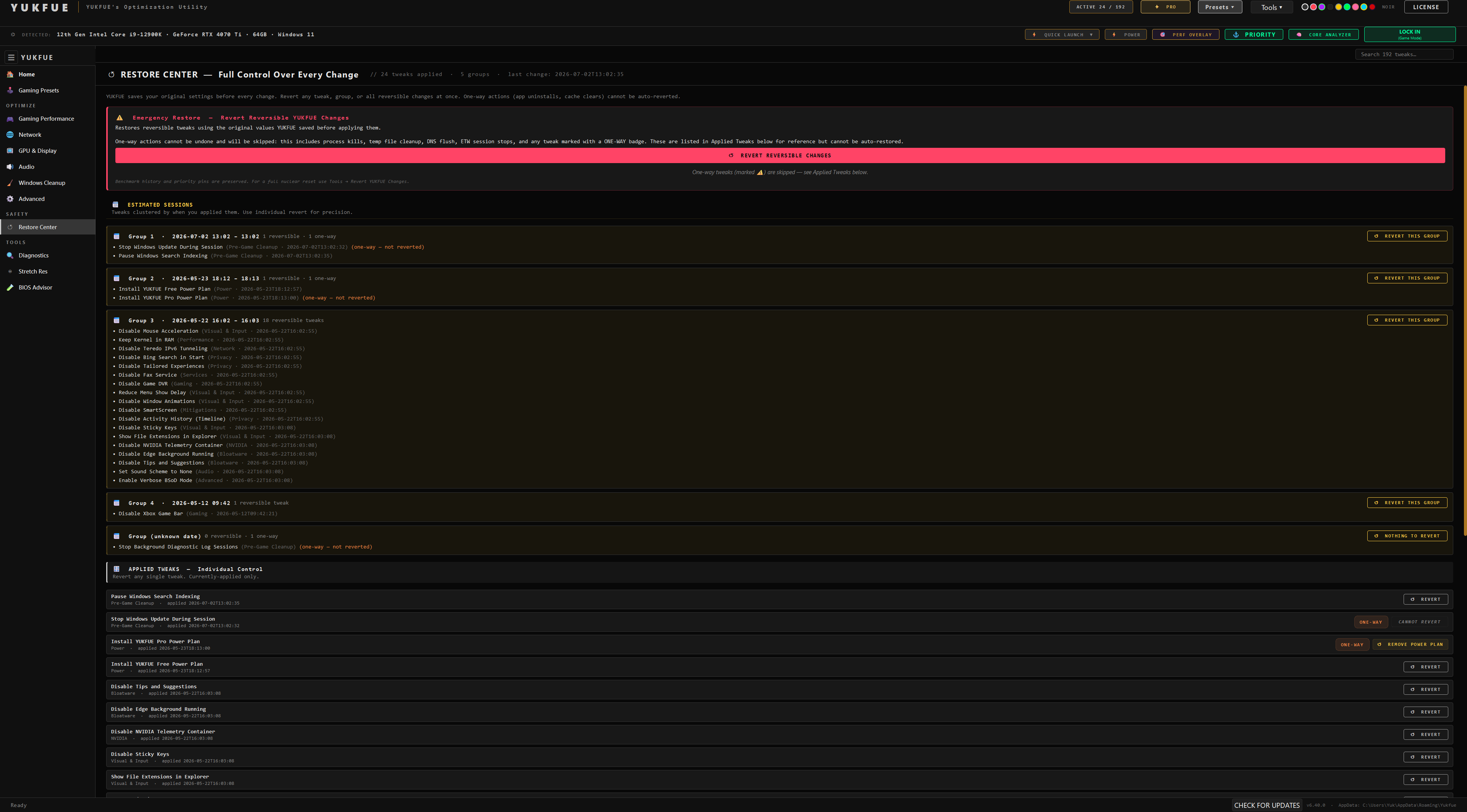Image resolution: width=1467 pixels, height=812 pixels.
Task: Revert Disable Edge Background Running
Action: [x=1425, y=712]
